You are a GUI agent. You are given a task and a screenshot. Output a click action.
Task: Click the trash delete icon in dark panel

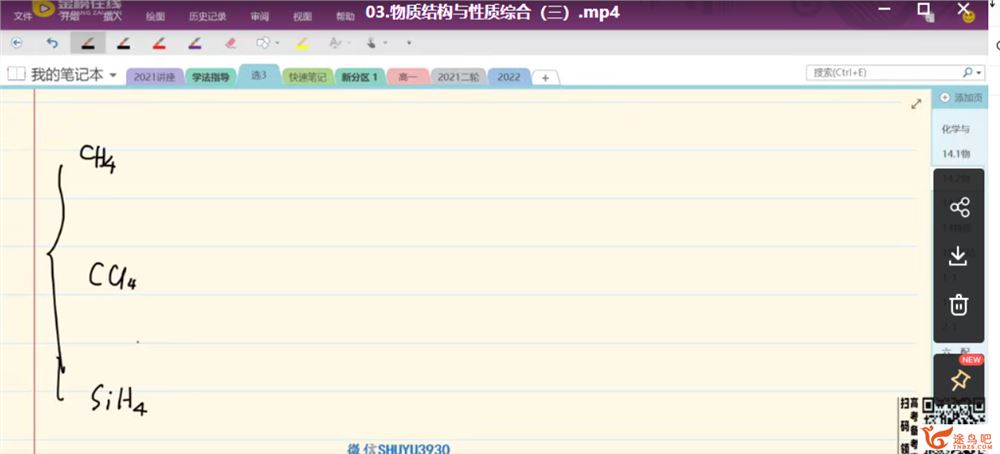click(x=959, y=305)
